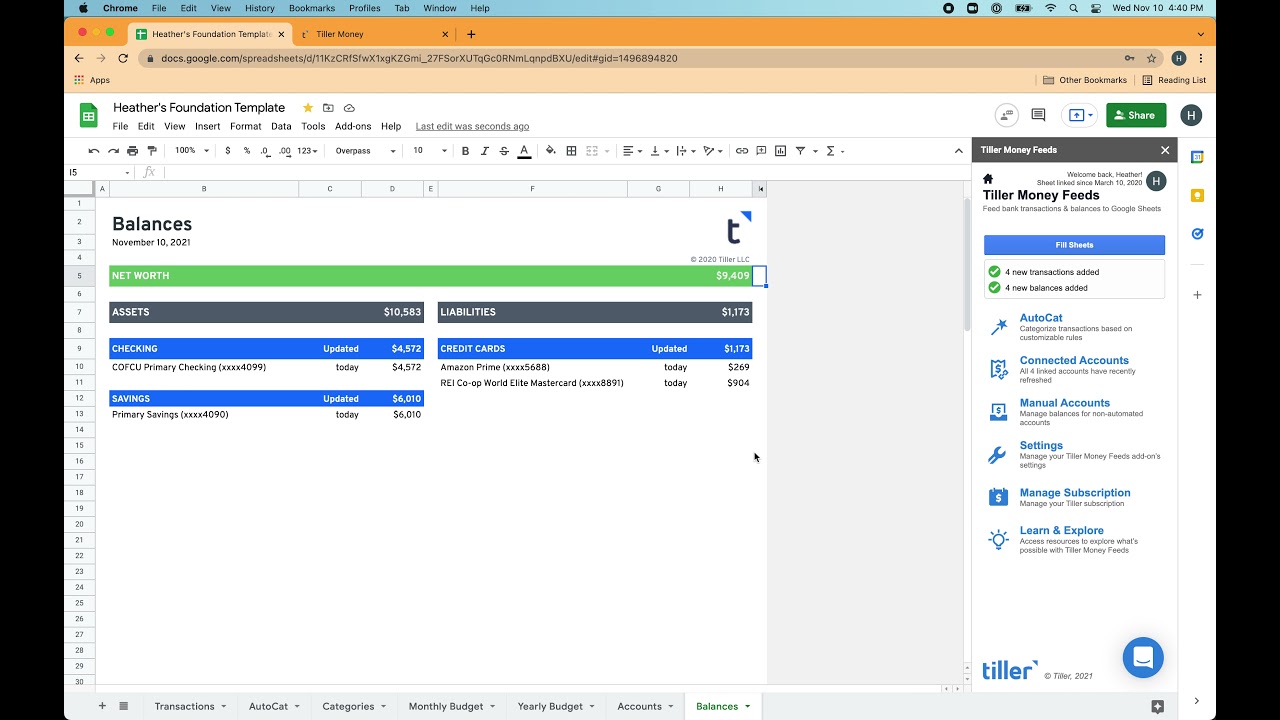Open the zoom level dropdown

point(192,151)
